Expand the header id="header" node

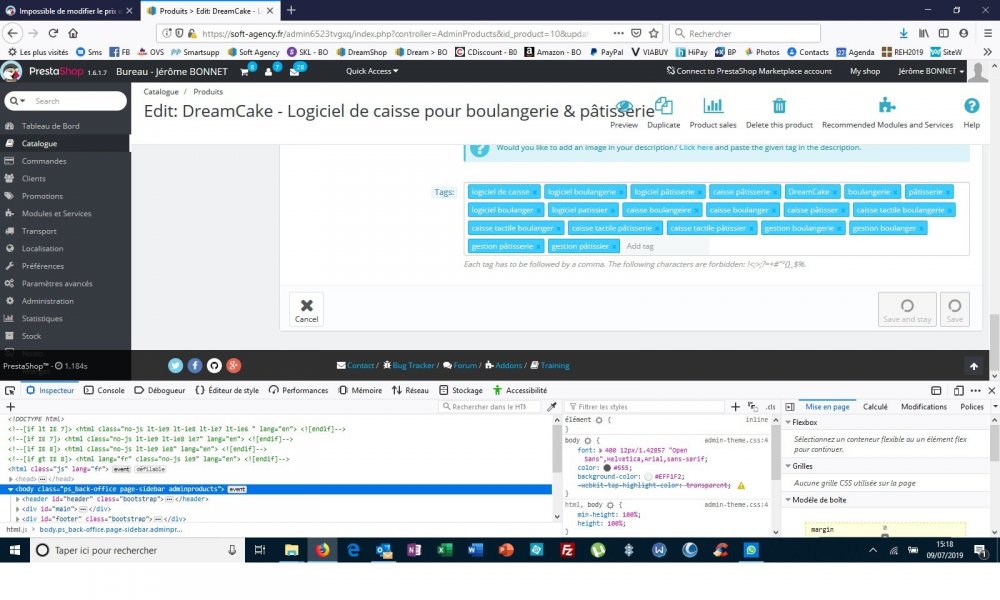(x=18, y=499)
